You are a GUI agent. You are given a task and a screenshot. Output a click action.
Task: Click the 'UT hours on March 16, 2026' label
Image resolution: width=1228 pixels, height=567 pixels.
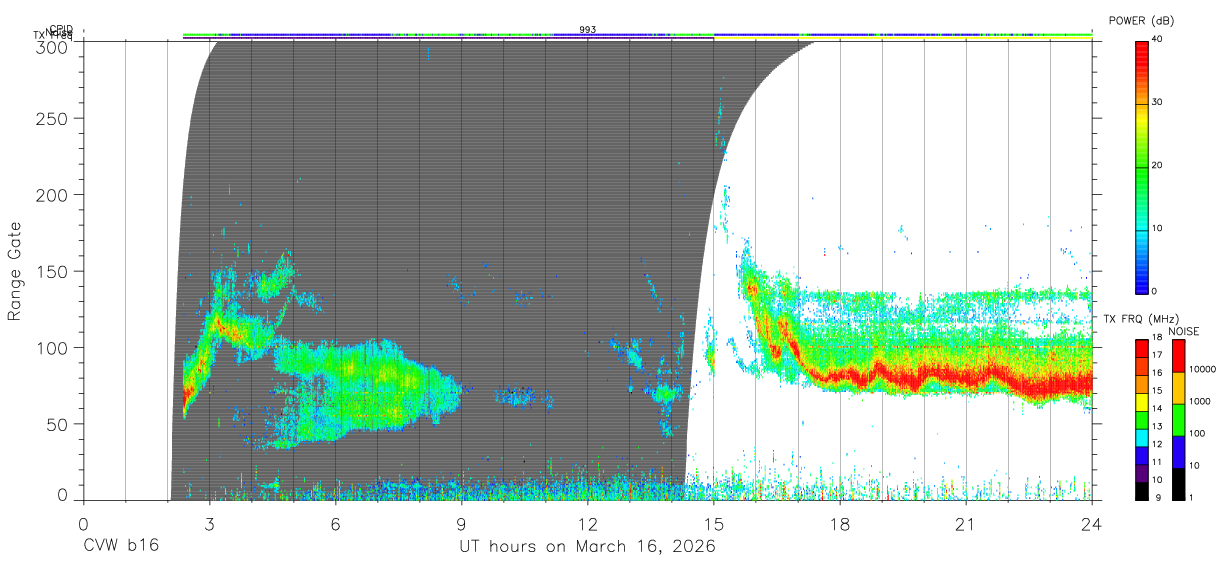click(587, 547)
